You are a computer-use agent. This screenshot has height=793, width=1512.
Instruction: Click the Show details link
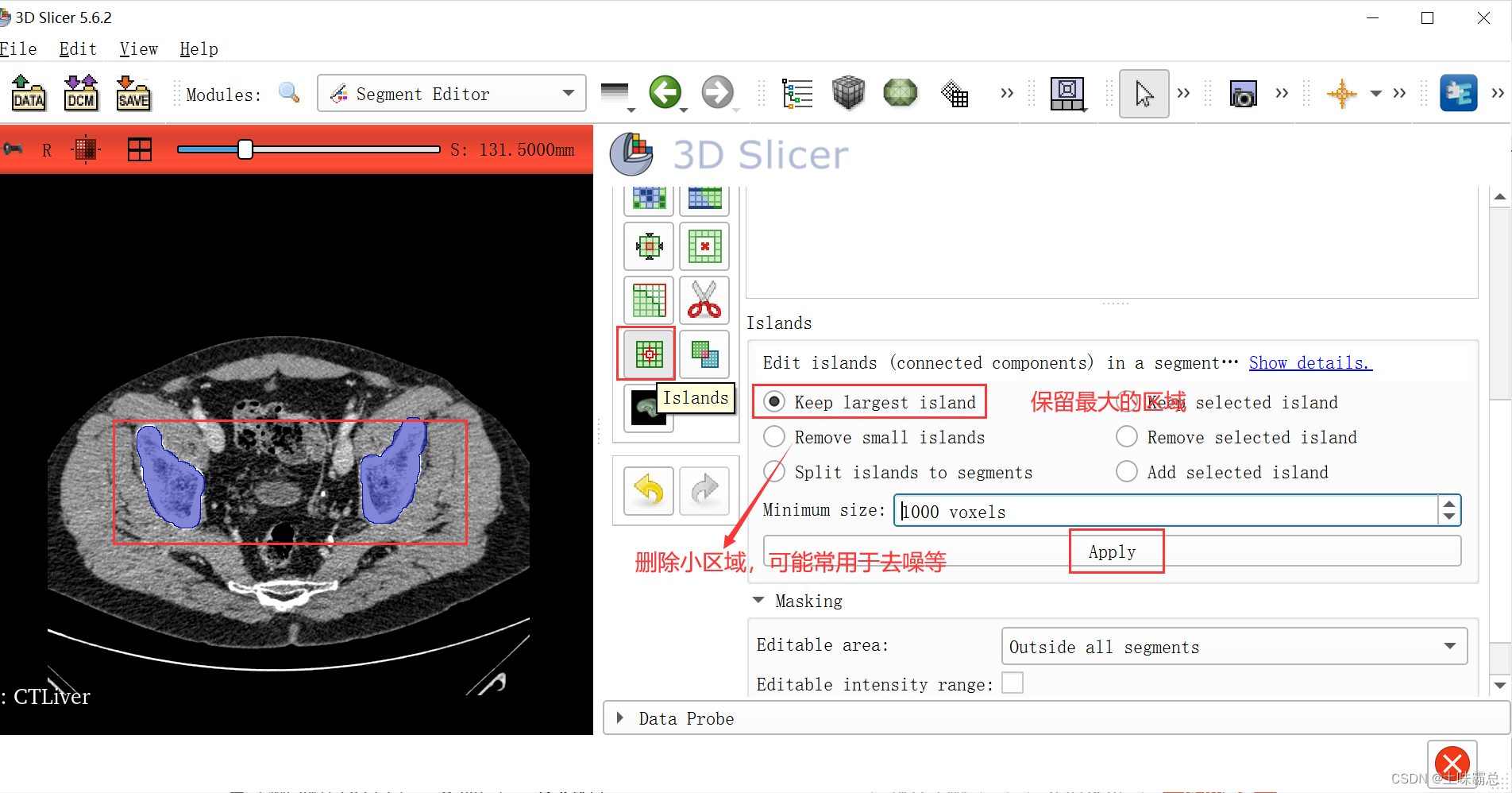pyautogui.click(x=1310, y=363)
